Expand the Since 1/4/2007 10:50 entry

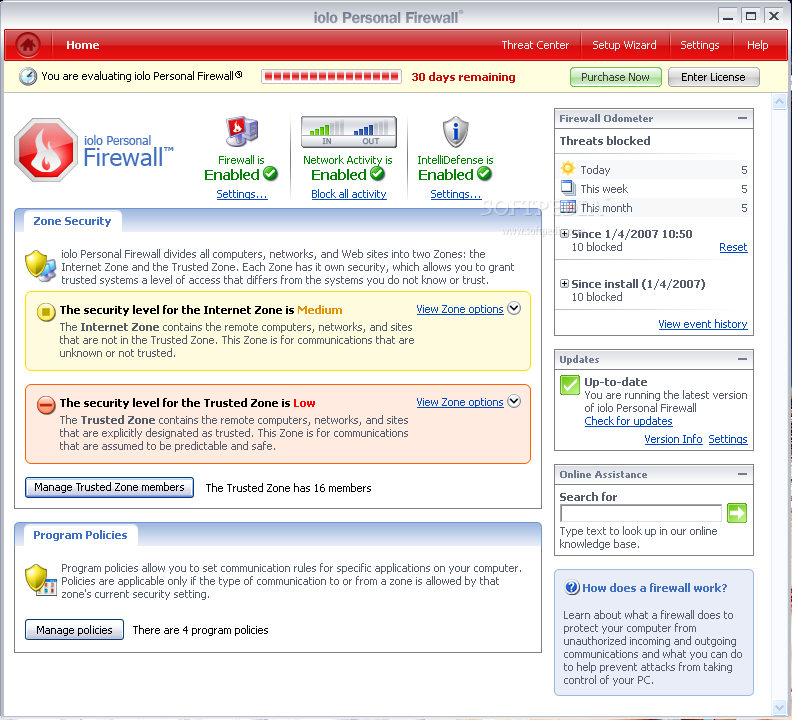click(x=564, y=233)
